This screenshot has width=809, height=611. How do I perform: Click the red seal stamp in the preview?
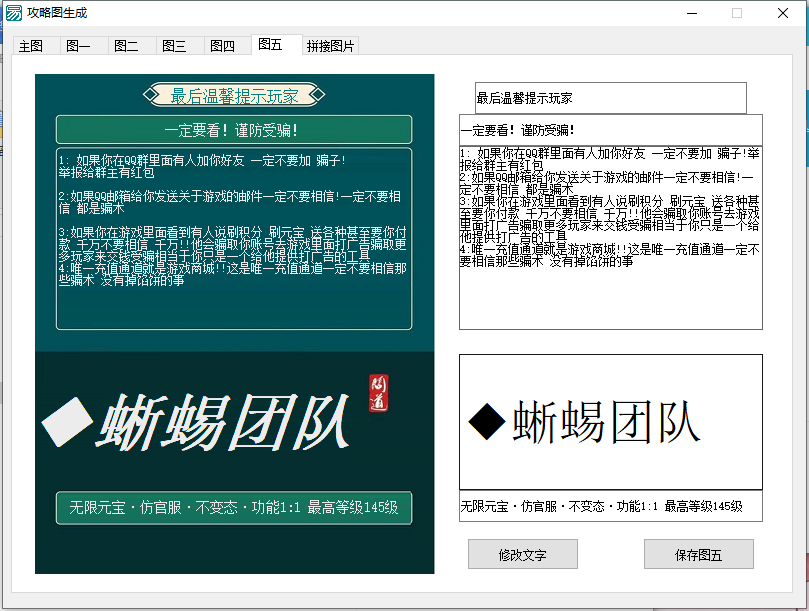point(378,393)
